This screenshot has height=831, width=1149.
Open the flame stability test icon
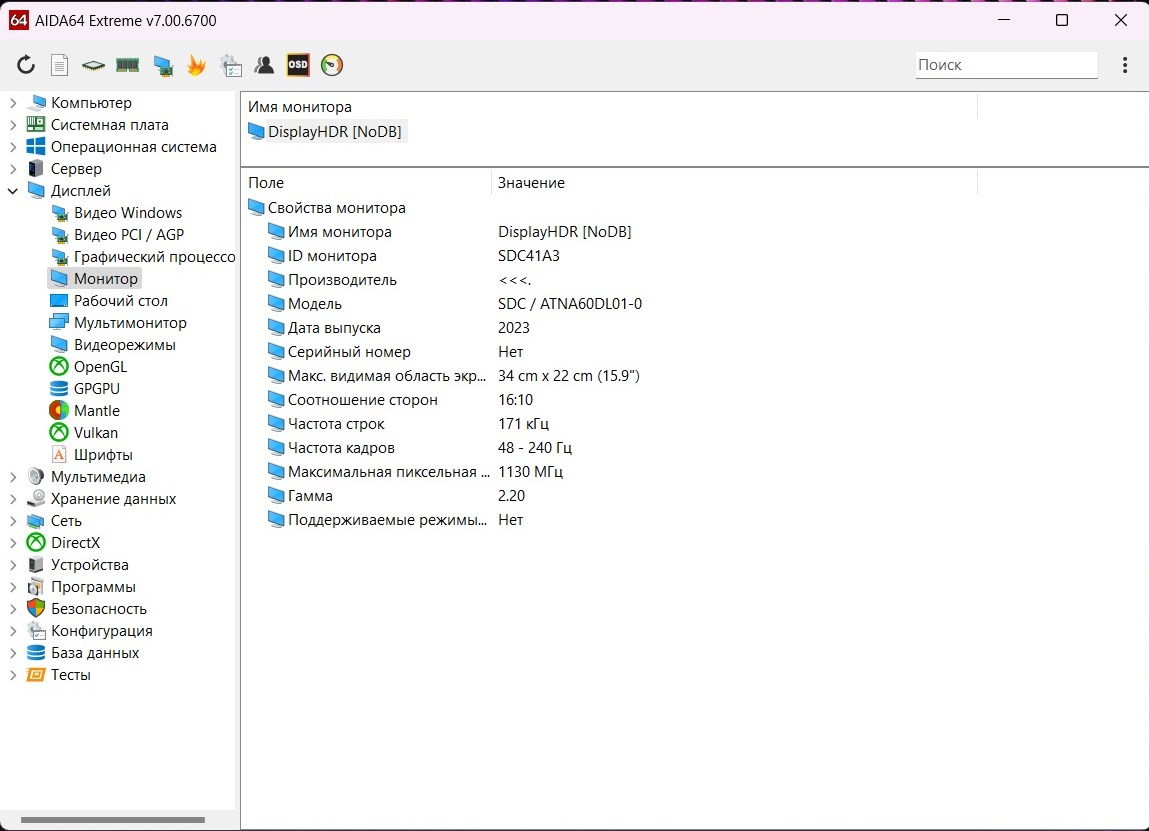[196, 65]
